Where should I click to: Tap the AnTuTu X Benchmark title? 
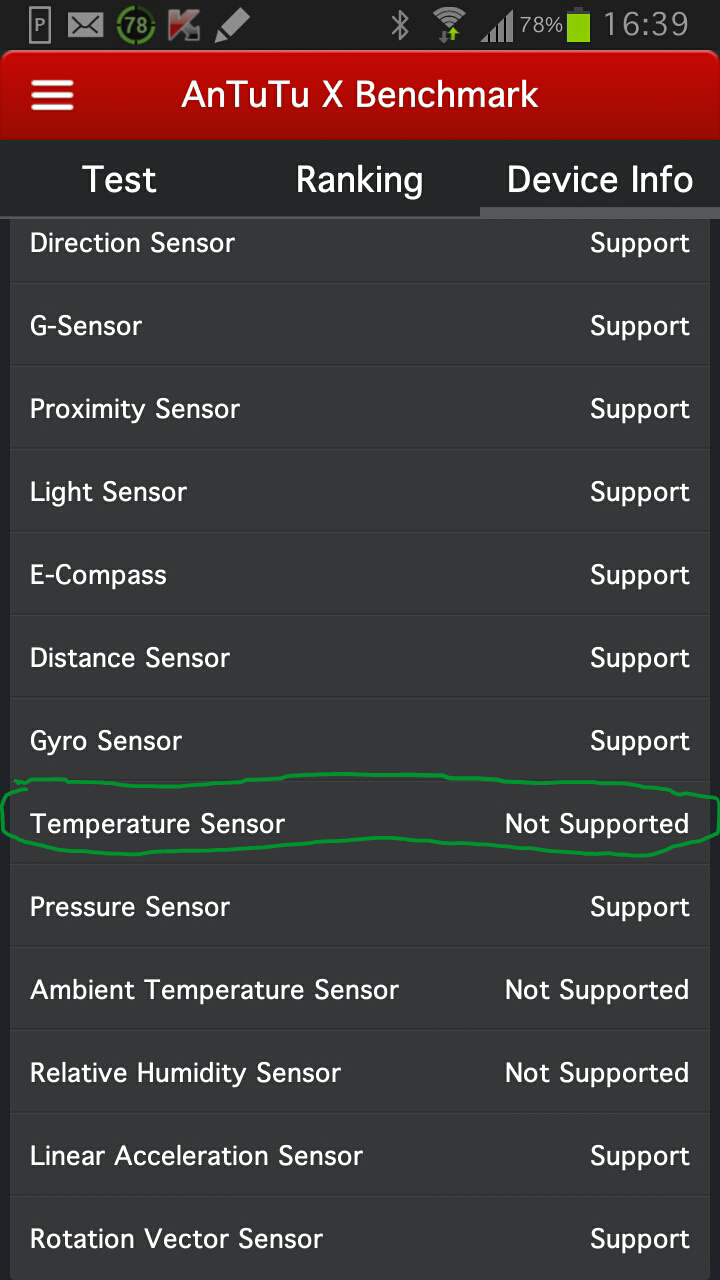click(360, 95)
